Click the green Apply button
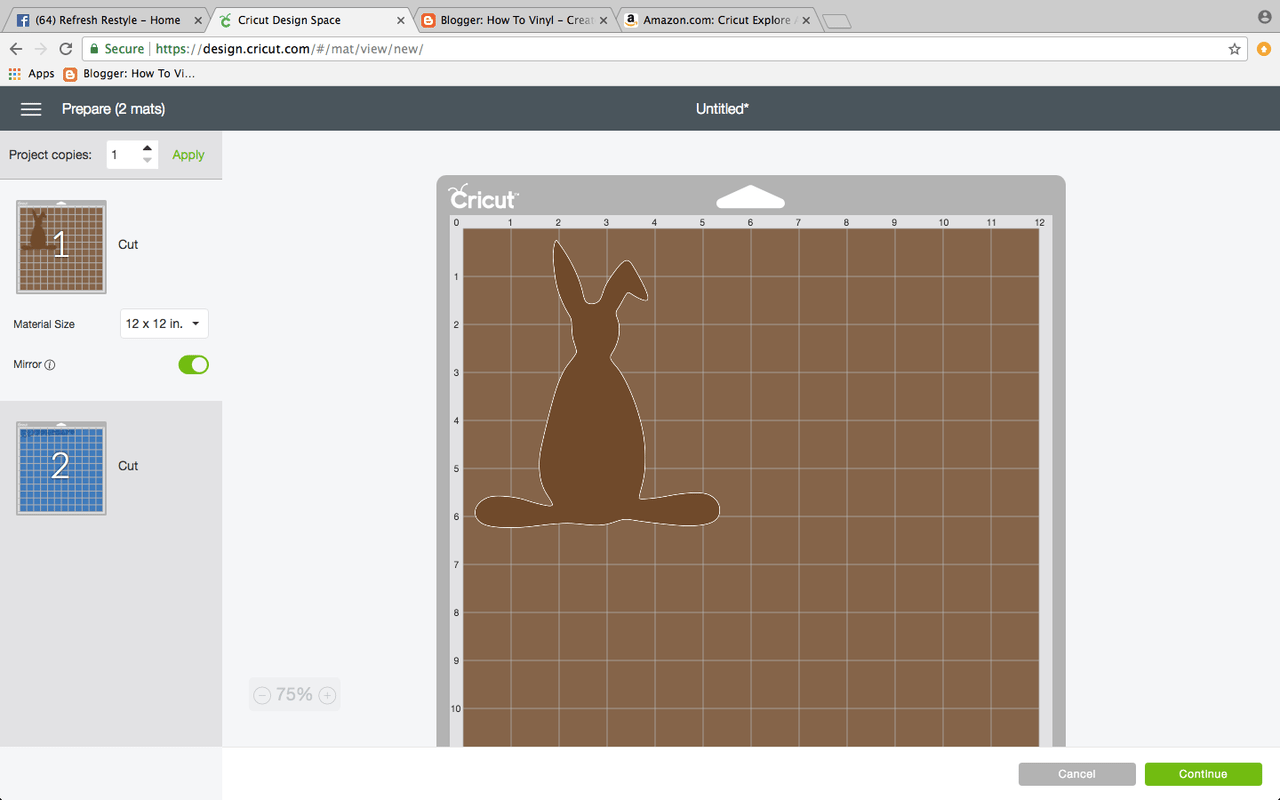Image resolution: width=1280 pixels, height=800 pixels. [188, 155]
